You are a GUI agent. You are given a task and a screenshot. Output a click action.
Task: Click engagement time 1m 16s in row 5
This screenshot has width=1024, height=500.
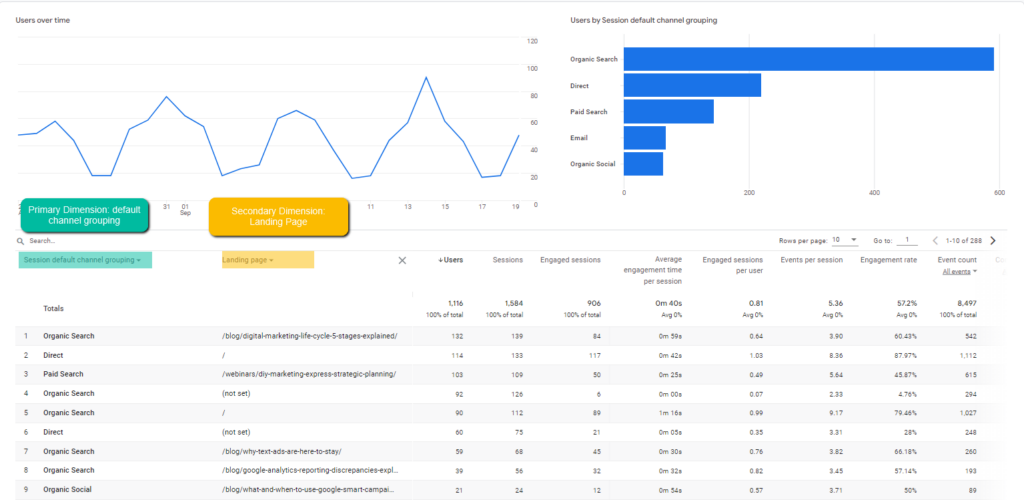[x=672, y=413]
